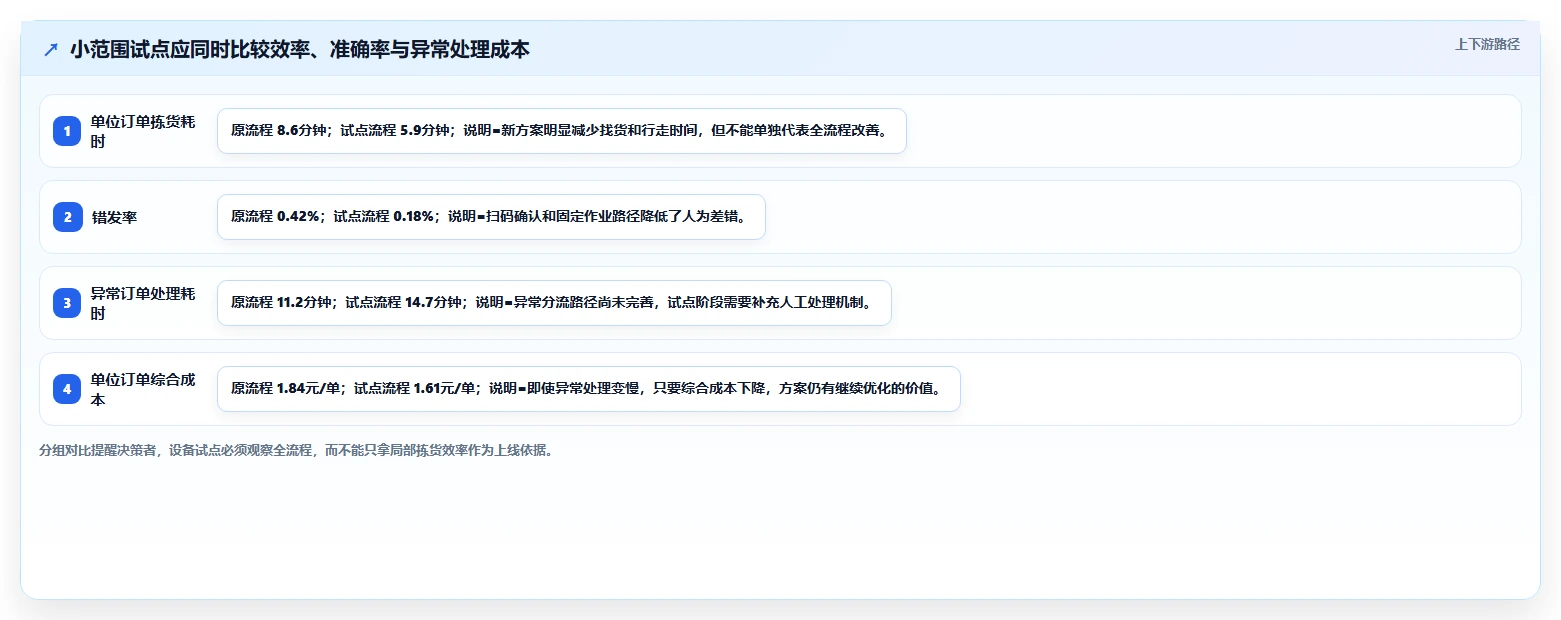
Task: Click the label 错发率
Action: [x=114, y=217]
